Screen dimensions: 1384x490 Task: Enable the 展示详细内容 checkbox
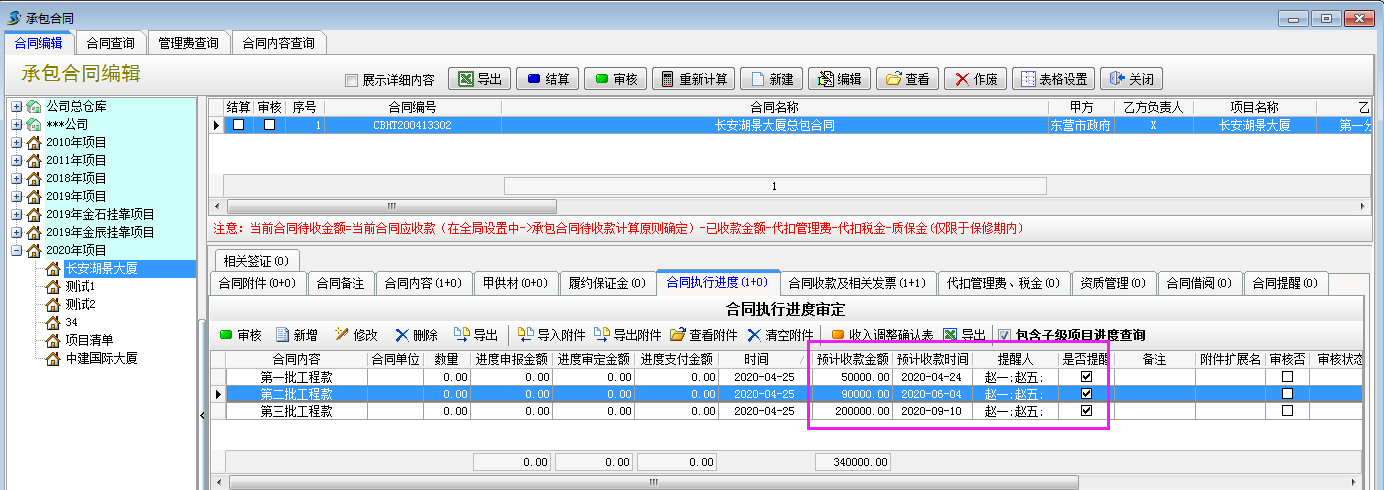click(x=351, y=81)
